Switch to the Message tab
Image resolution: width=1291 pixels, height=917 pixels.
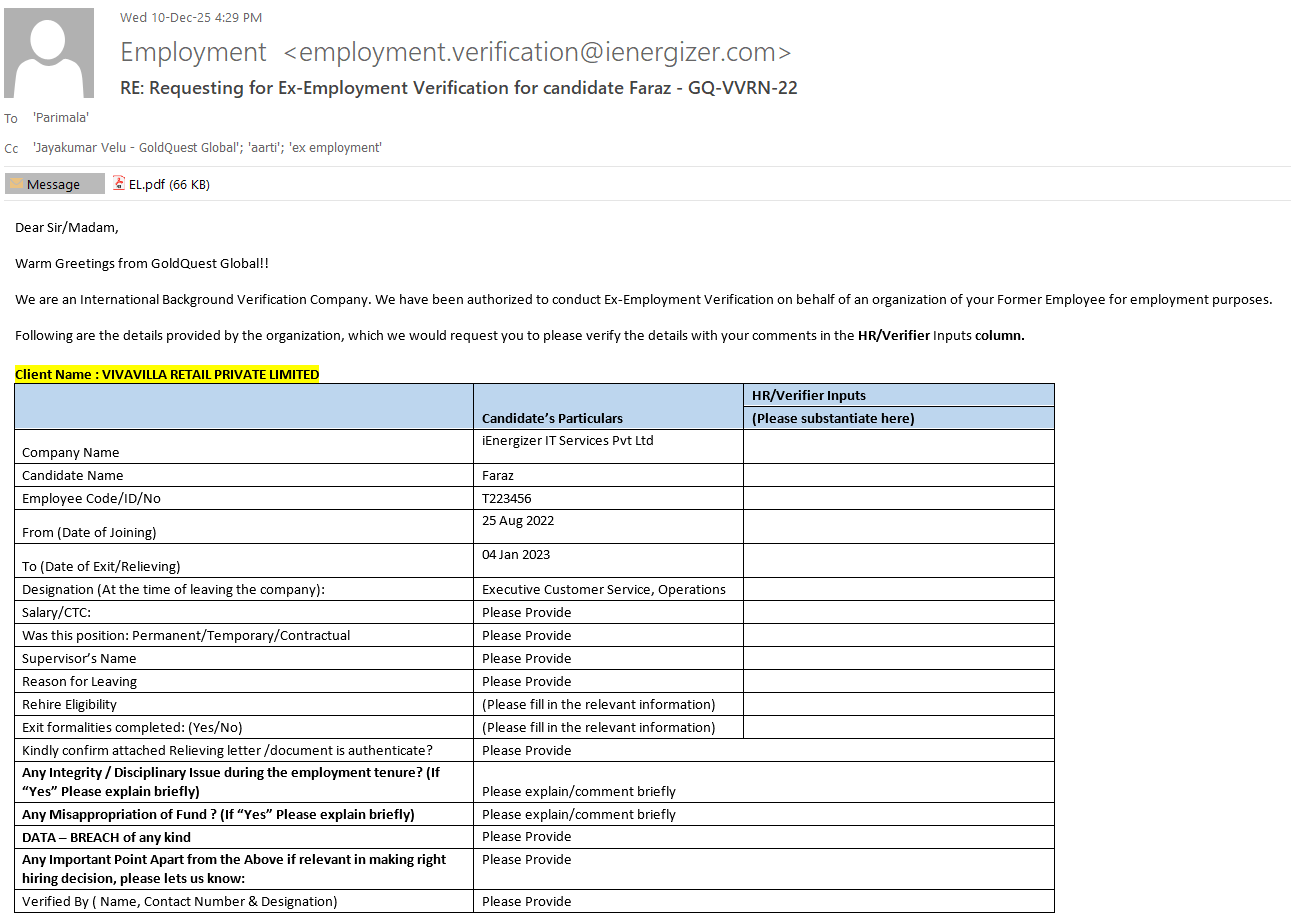(x=54, y=184)
